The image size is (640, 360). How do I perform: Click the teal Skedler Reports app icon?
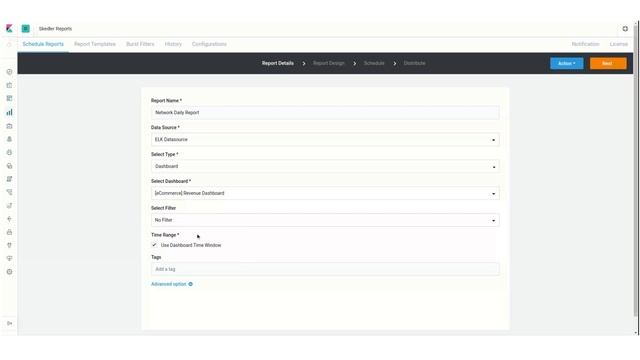coord(26,29)
